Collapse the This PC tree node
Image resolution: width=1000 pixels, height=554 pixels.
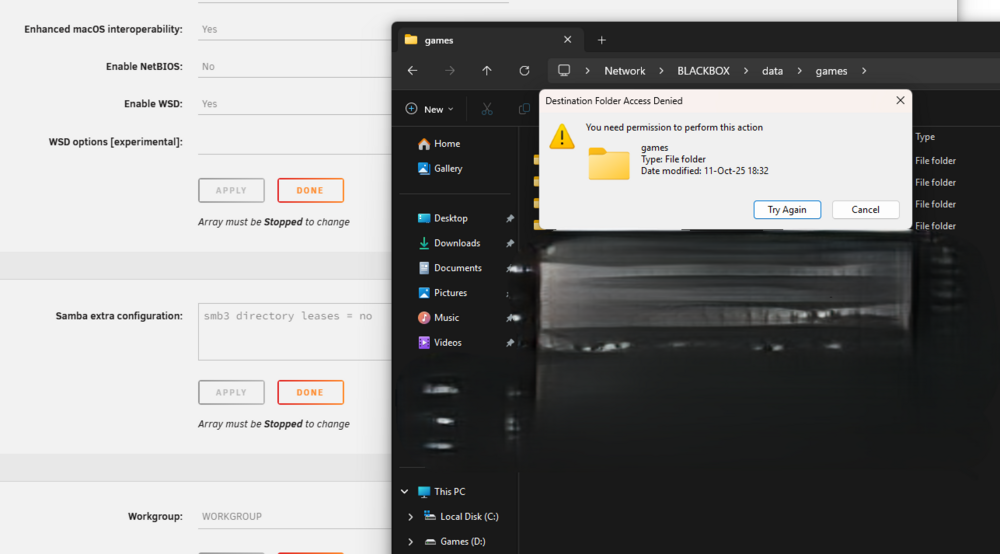coord(404,492)
